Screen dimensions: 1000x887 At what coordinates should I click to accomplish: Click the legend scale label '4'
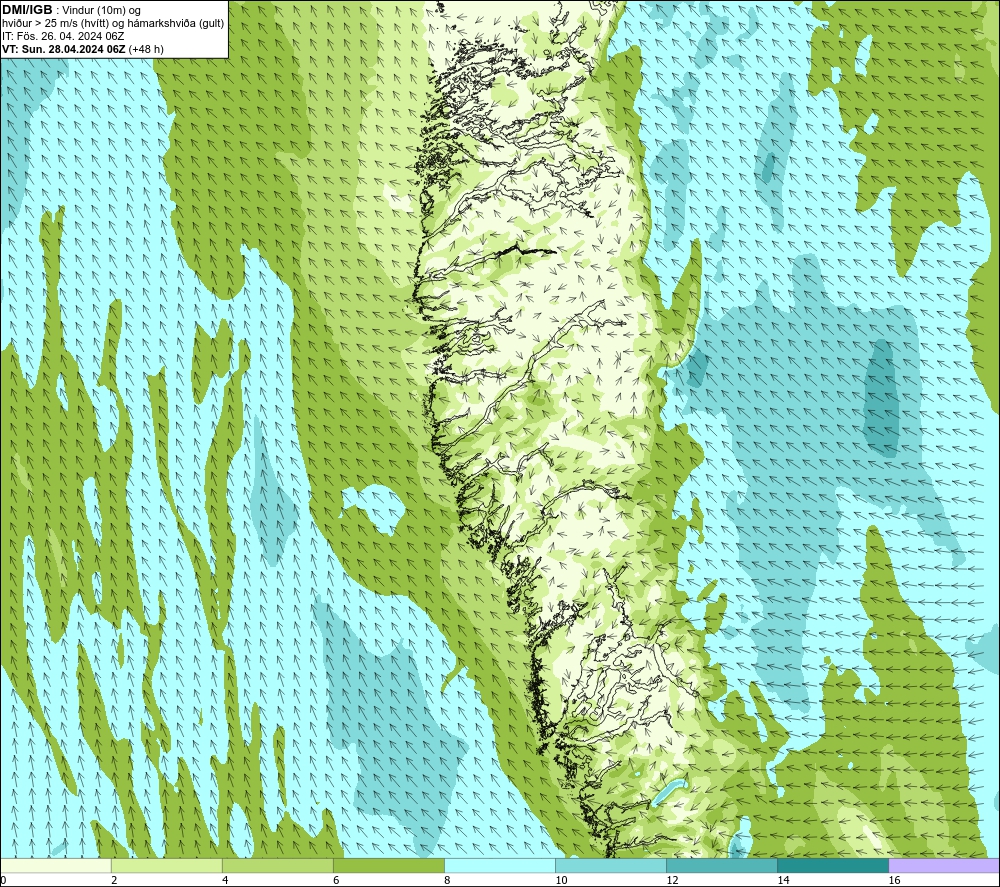tap(225, 880)
